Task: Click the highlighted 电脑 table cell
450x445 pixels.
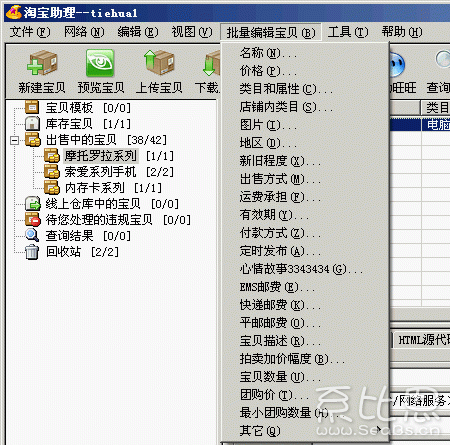Action: tap(436, 125)
